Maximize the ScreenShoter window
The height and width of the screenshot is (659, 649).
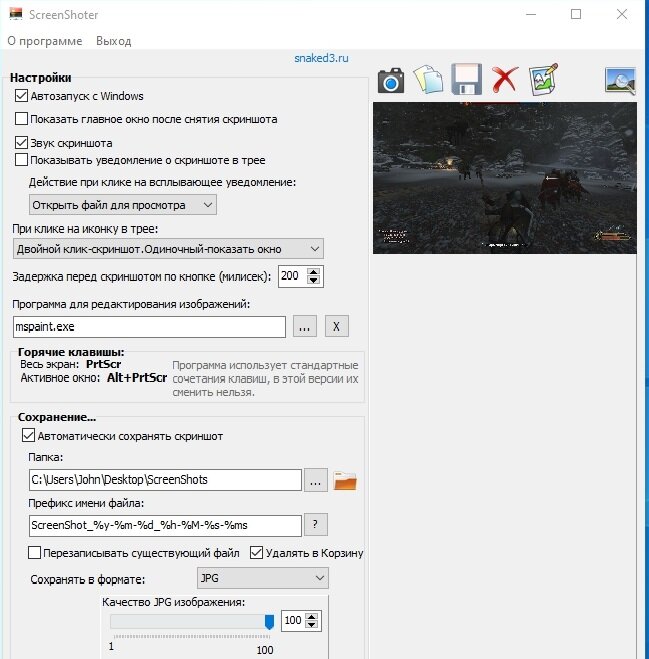(x=576, y=14)
